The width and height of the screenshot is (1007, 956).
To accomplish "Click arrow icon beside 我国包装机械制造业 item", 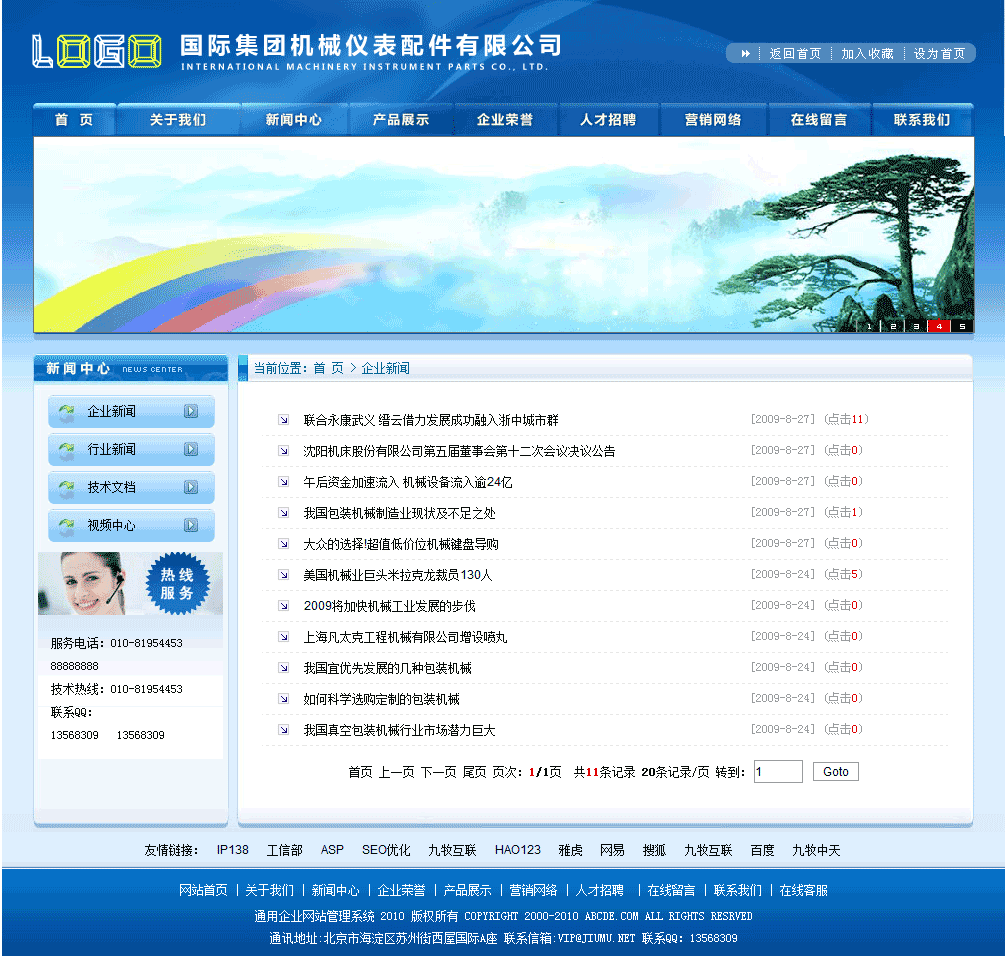I will click(283, 512).
